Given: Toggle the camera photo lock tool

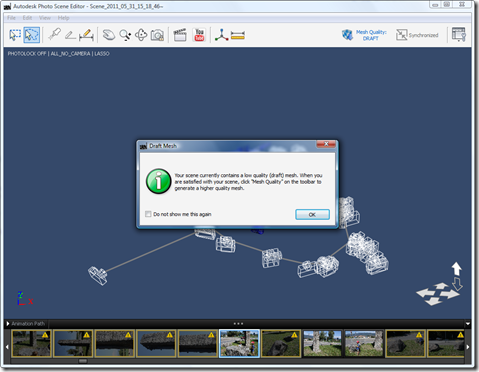Looking at the screenshot, I should [x=157, y=35].
